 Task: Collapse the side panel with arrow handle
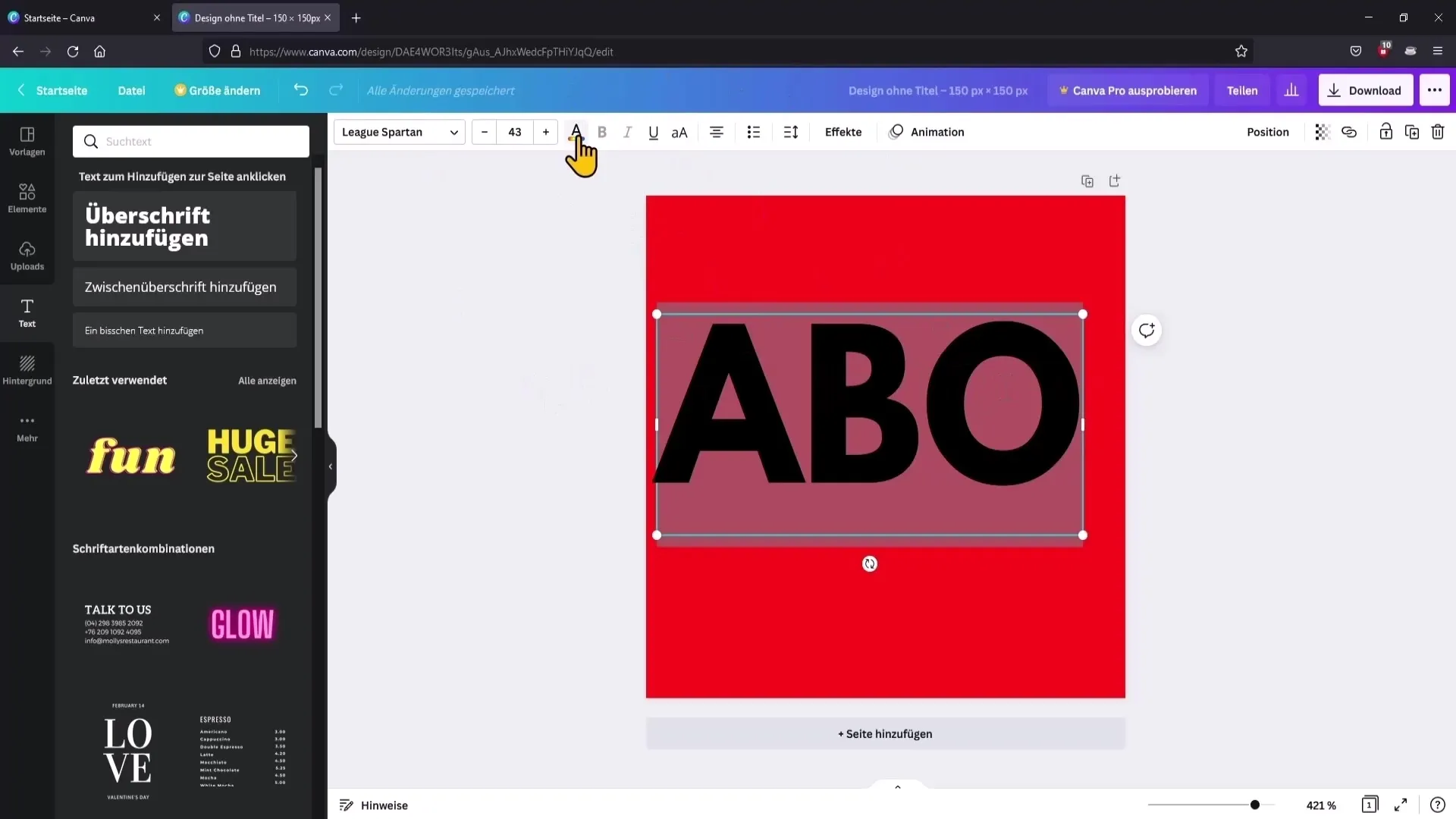(x=331, y=466)
